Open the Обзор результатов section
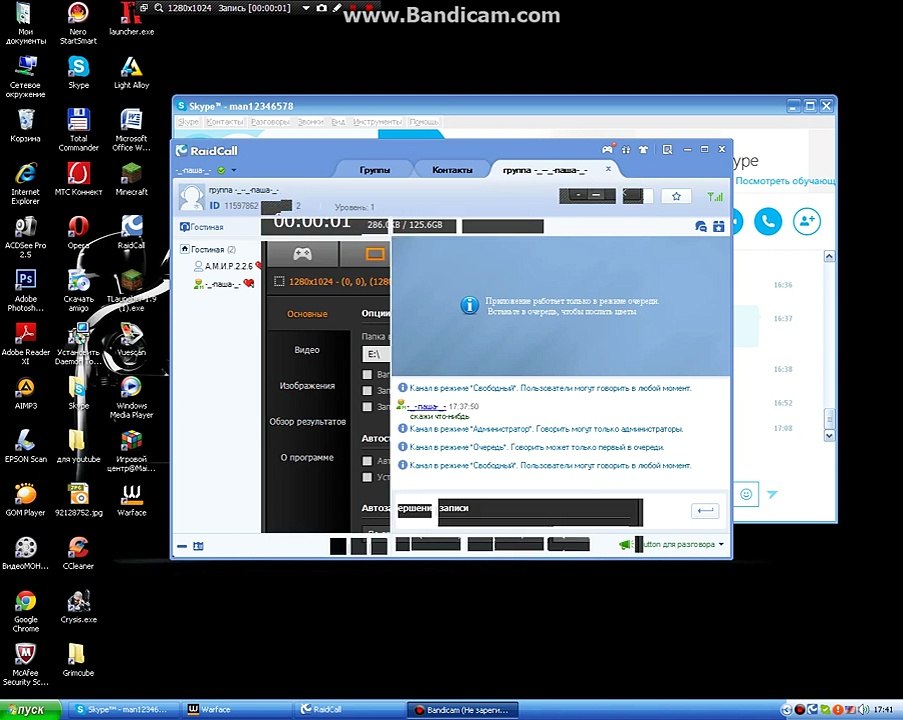 (308, 421)
